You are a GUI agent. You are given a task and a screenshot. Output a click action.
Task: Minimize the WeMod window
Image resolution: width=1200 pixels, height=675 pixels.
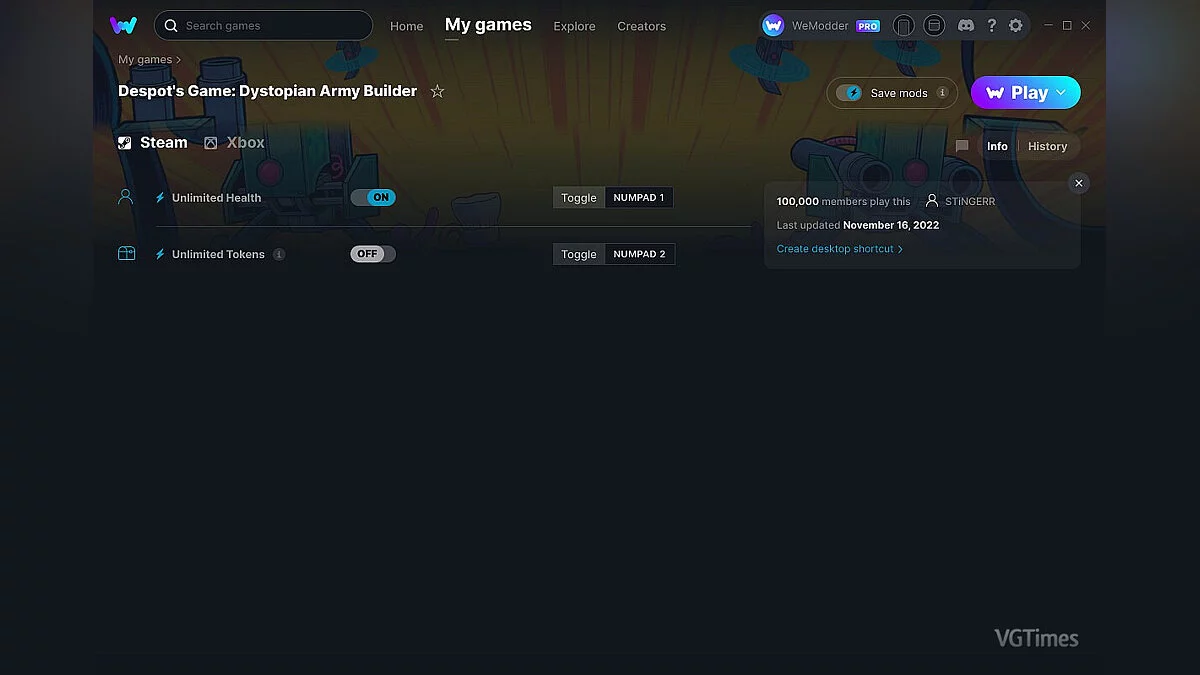click(1048, 25)
